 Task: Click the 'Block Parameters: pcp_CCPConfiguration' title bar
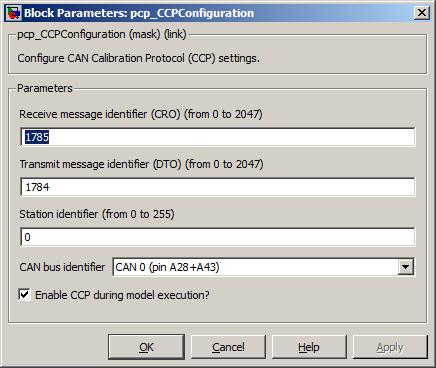139,13
